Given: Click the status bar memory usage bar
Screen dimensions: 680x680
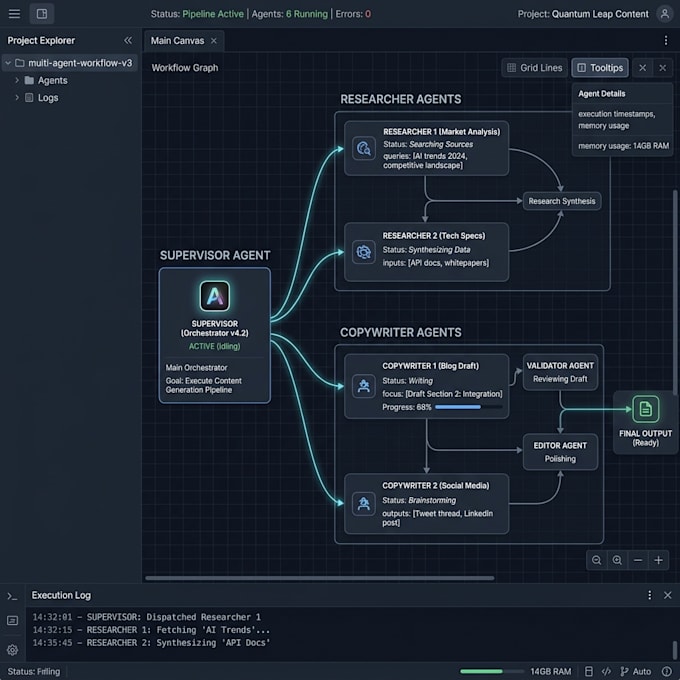Looking at the screenshot, I should [492, 671].
